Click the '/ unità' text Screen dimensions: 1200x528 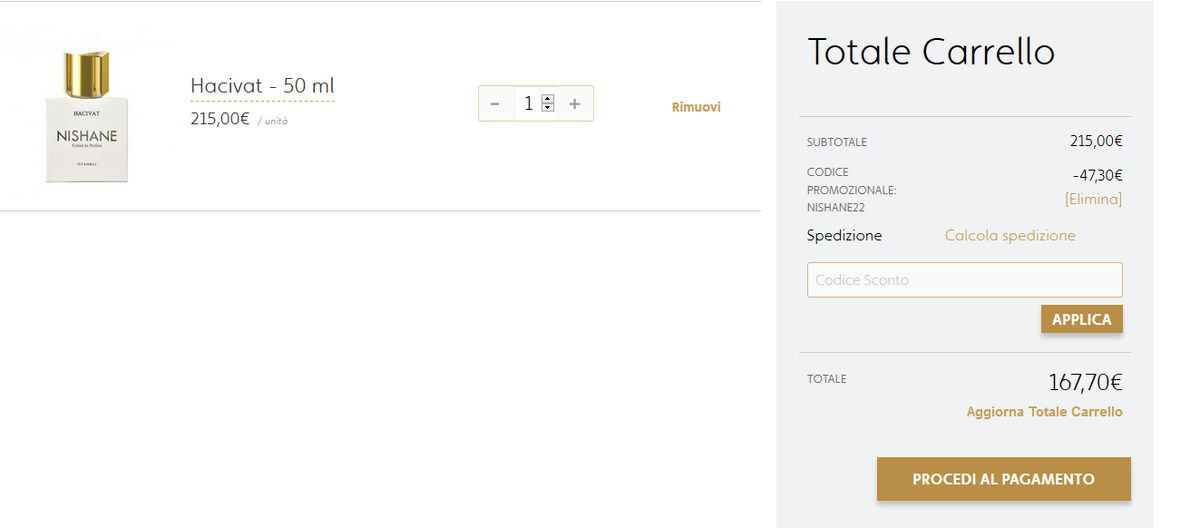click(x=272, y=121)
